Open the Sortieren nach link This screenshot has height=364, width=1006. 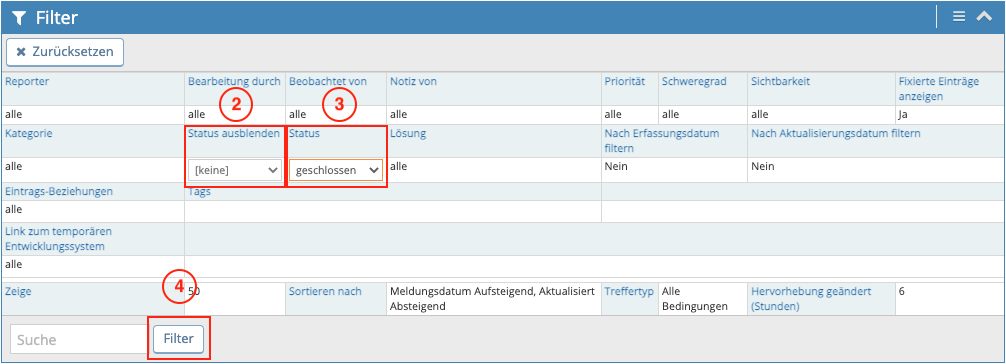[x=325, y=291]
